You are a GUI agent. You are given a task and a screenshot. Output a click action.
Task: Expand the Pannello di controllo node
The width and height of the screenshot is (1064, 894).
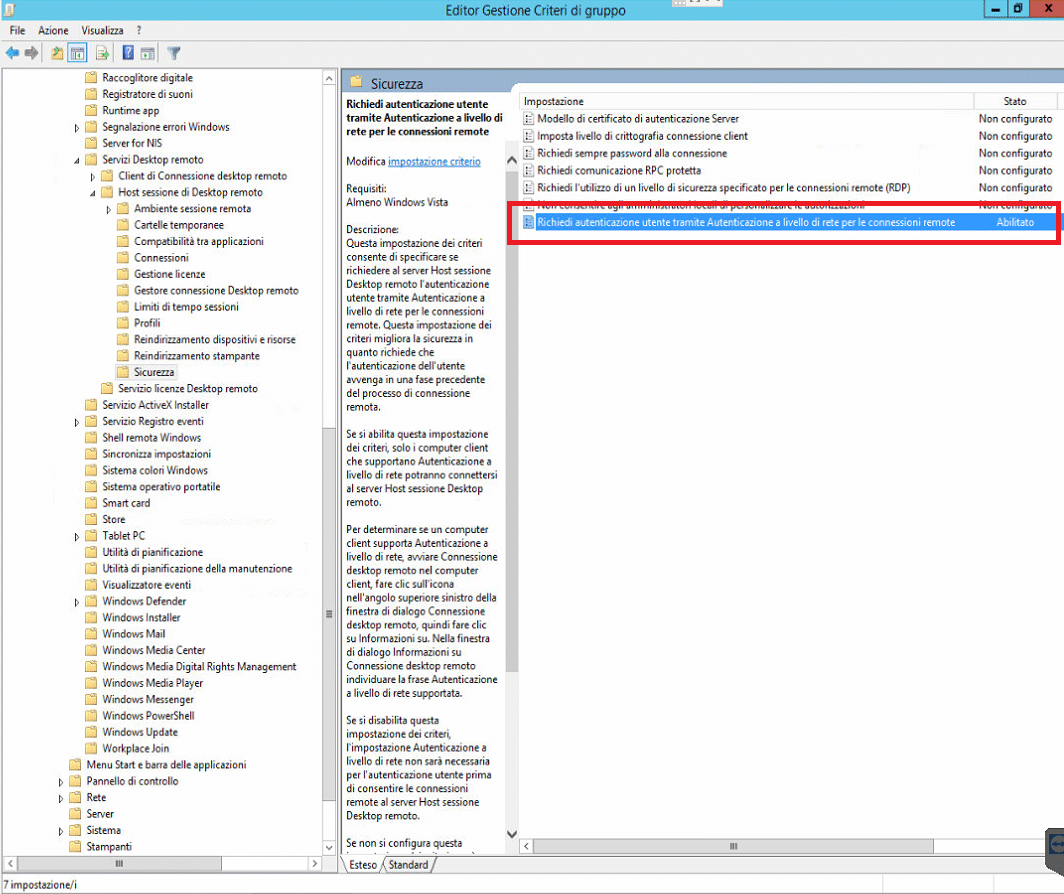point(61,782)
